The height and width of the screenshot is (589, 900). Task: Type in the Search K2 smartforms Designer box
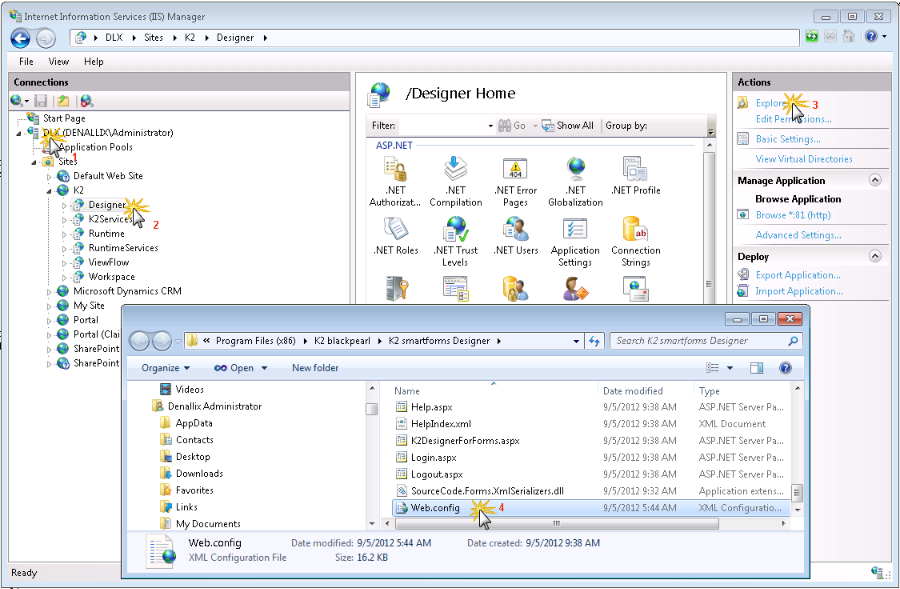(705, 340)
